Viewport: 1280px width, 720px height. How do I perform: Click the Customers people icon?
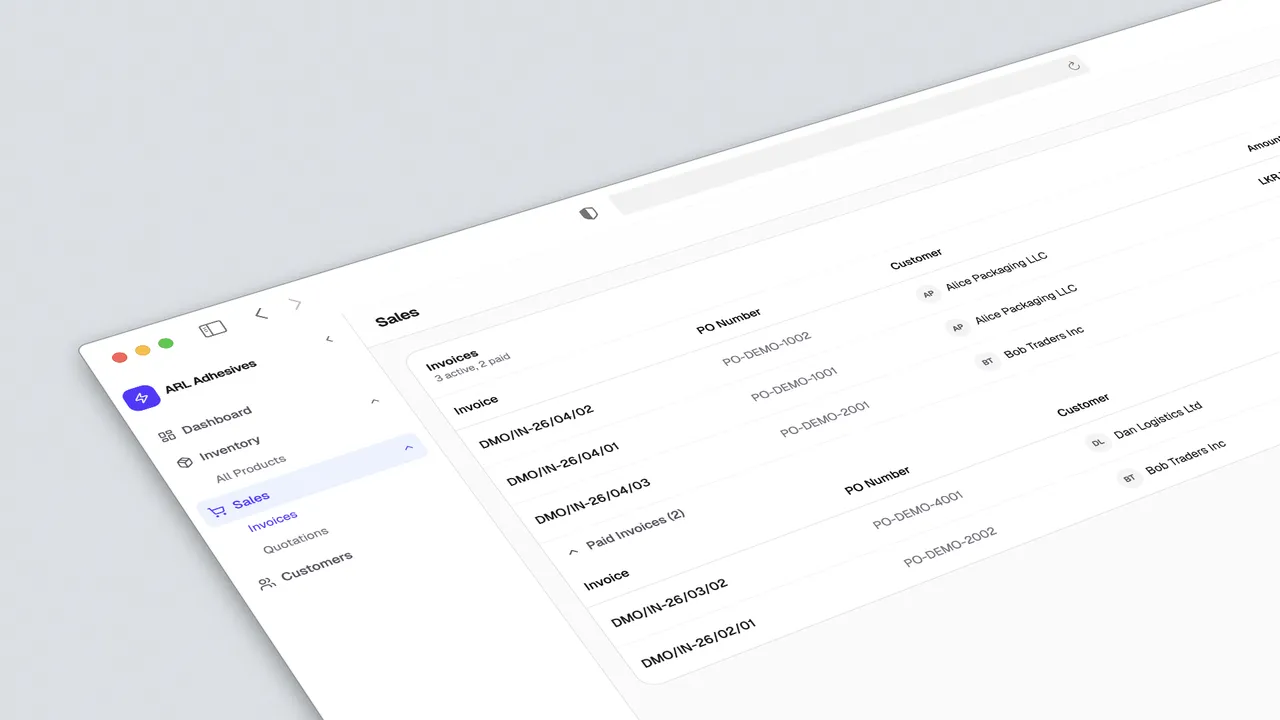click(266, 583)
